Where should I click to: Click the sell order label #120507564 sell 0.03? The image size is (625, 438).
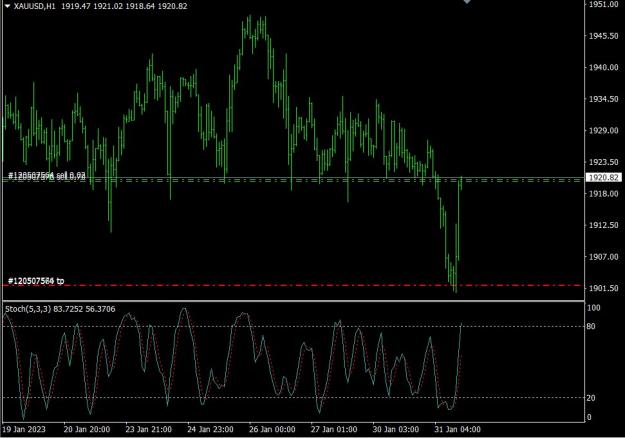point(47,175)
